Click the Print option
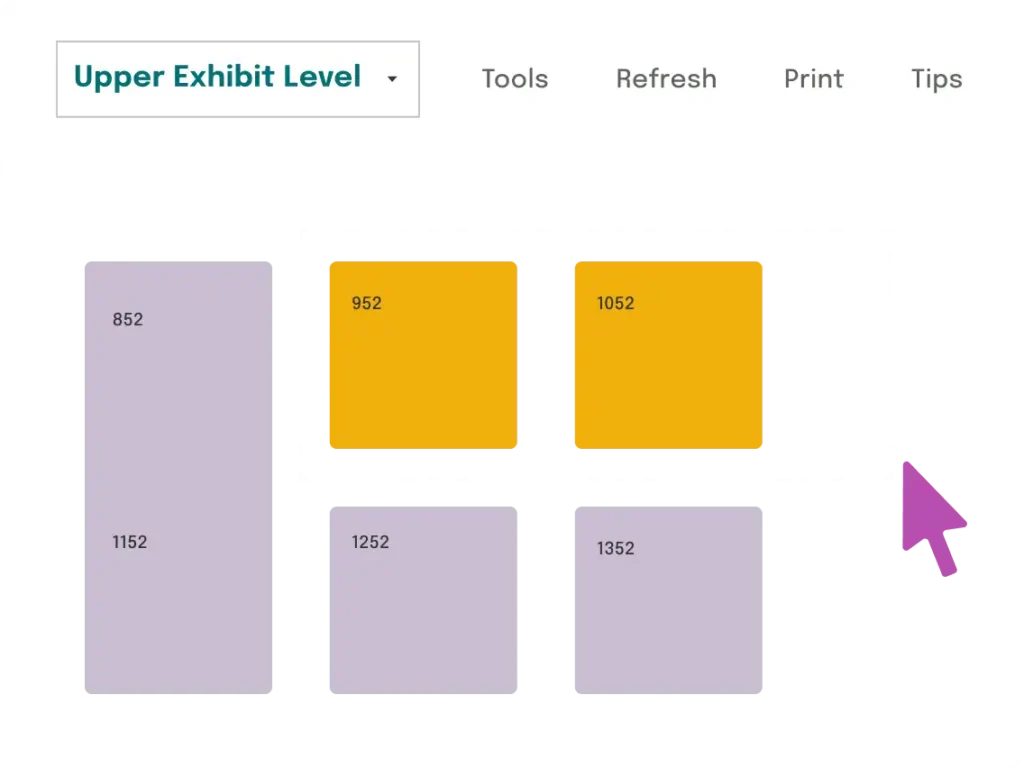Screen dimensions: 1024x768 coord(813,79)
